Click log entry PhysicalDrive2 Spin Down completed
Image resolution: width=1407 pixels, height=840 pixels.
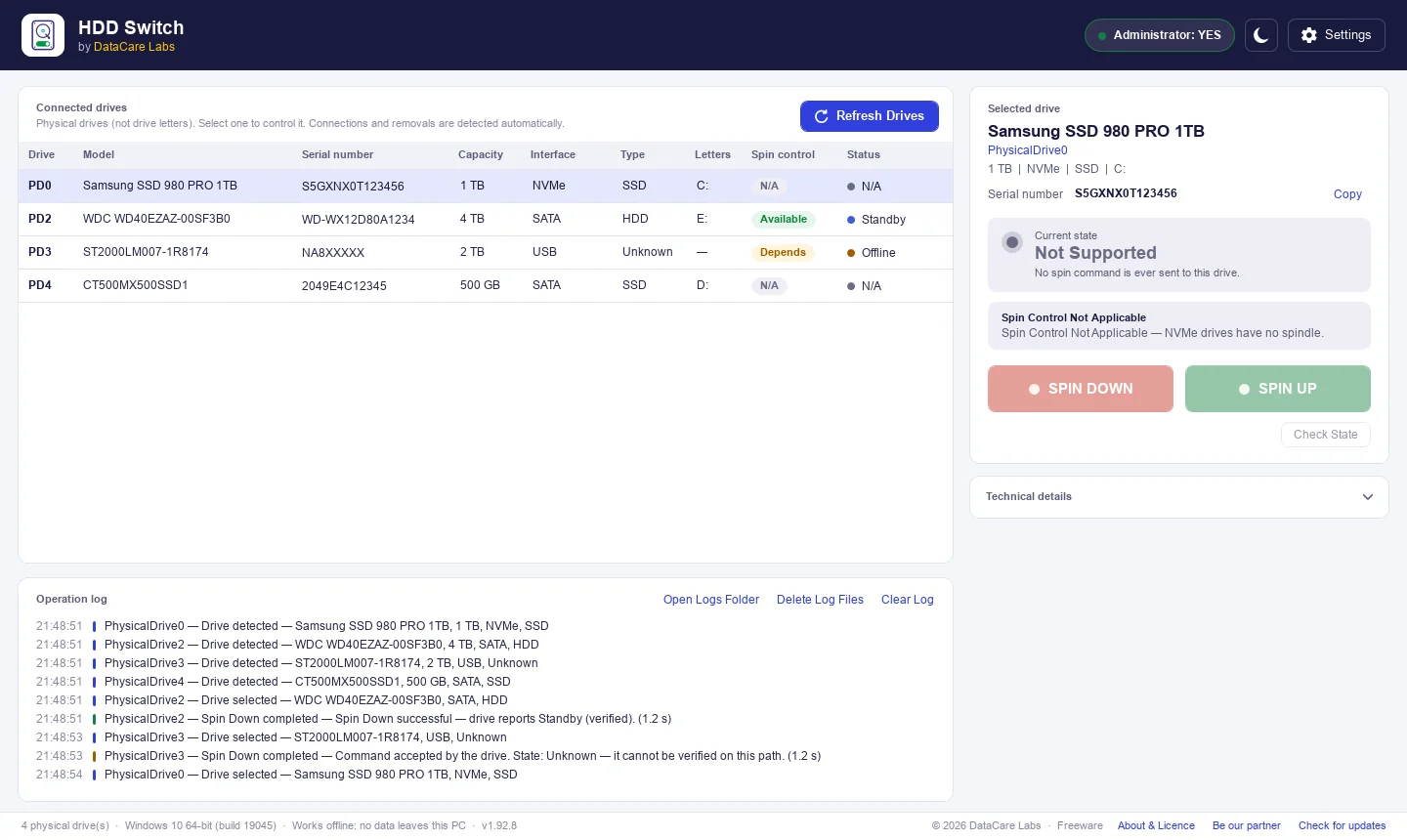point(388,719)
